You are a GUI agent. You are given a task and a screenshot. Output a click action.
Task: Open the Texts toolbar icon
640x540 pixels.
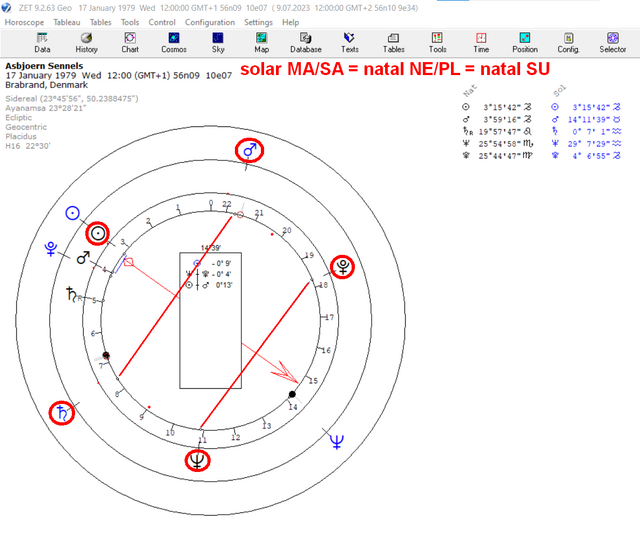[350, 43]
